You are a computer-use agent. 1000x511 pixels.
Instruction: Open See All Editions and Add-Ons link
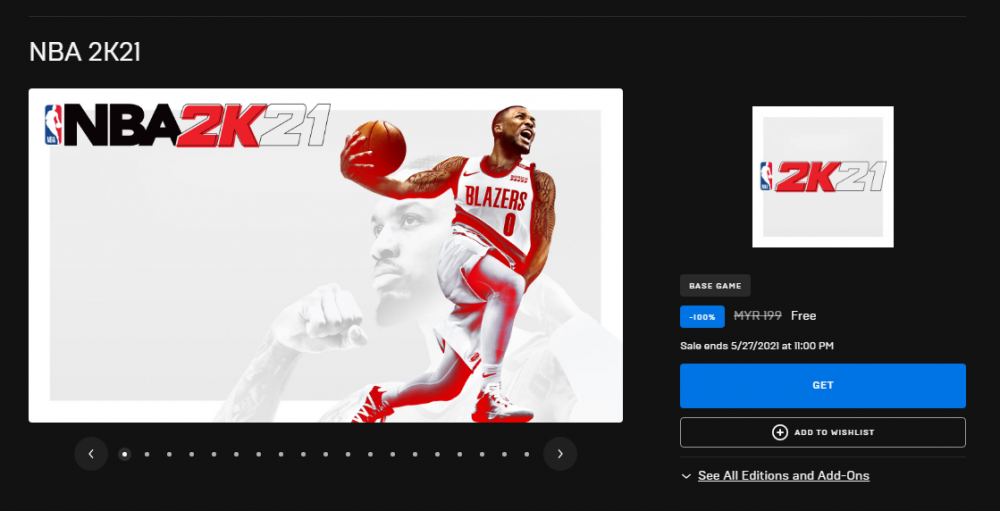pos(783,475)
